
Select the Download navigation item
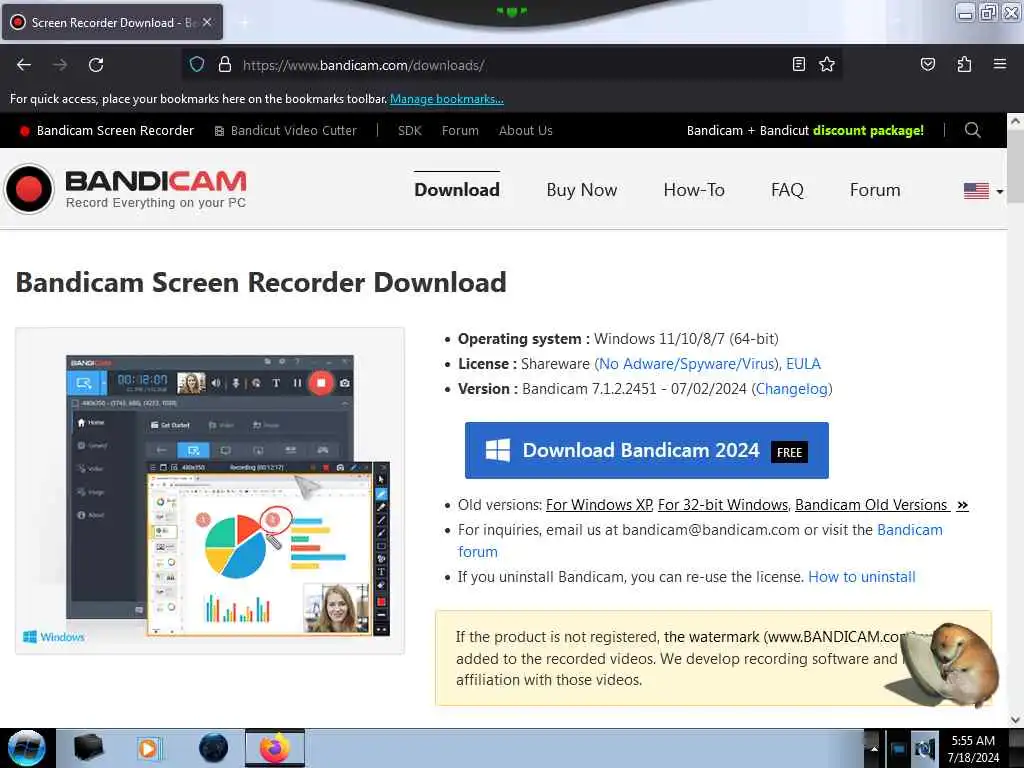click(457, 190)
